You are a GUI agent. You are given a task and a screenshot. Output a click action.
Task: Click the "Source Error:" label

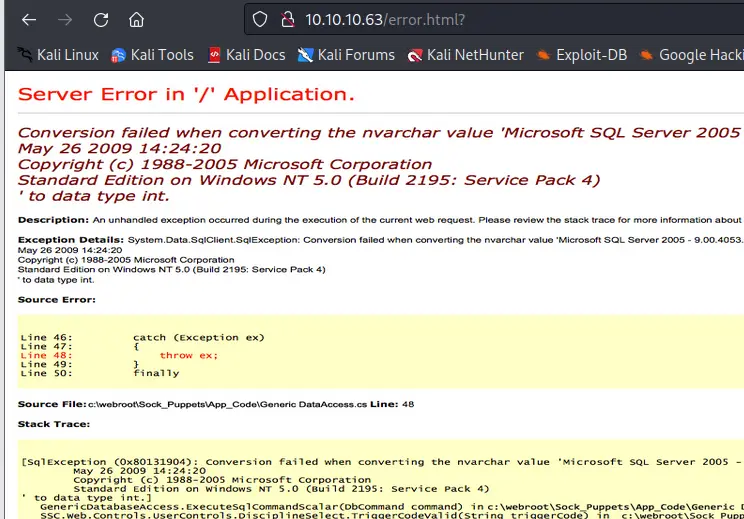(56, 300)
